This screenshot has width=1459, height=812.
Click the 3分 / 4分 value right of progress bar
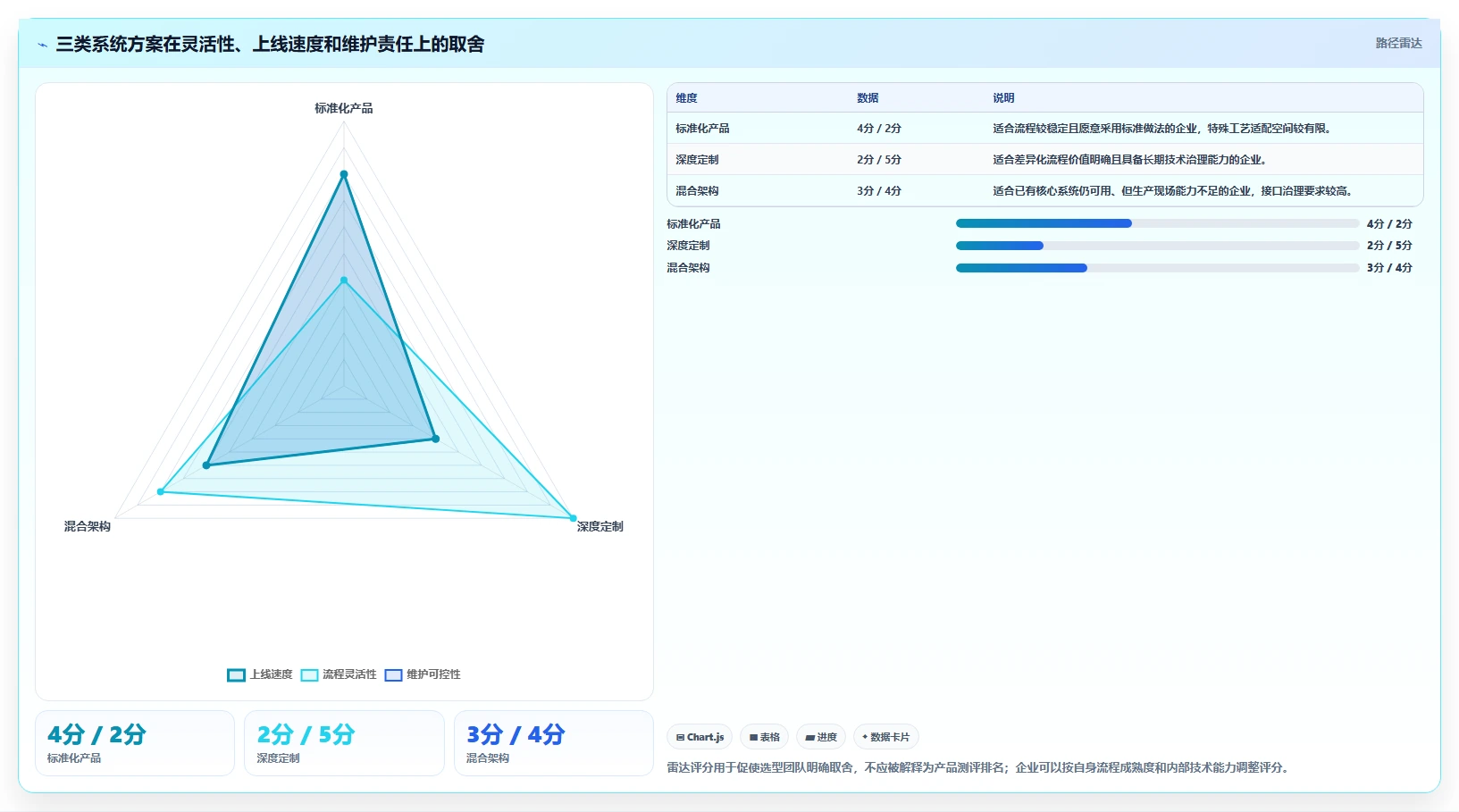1389,268
